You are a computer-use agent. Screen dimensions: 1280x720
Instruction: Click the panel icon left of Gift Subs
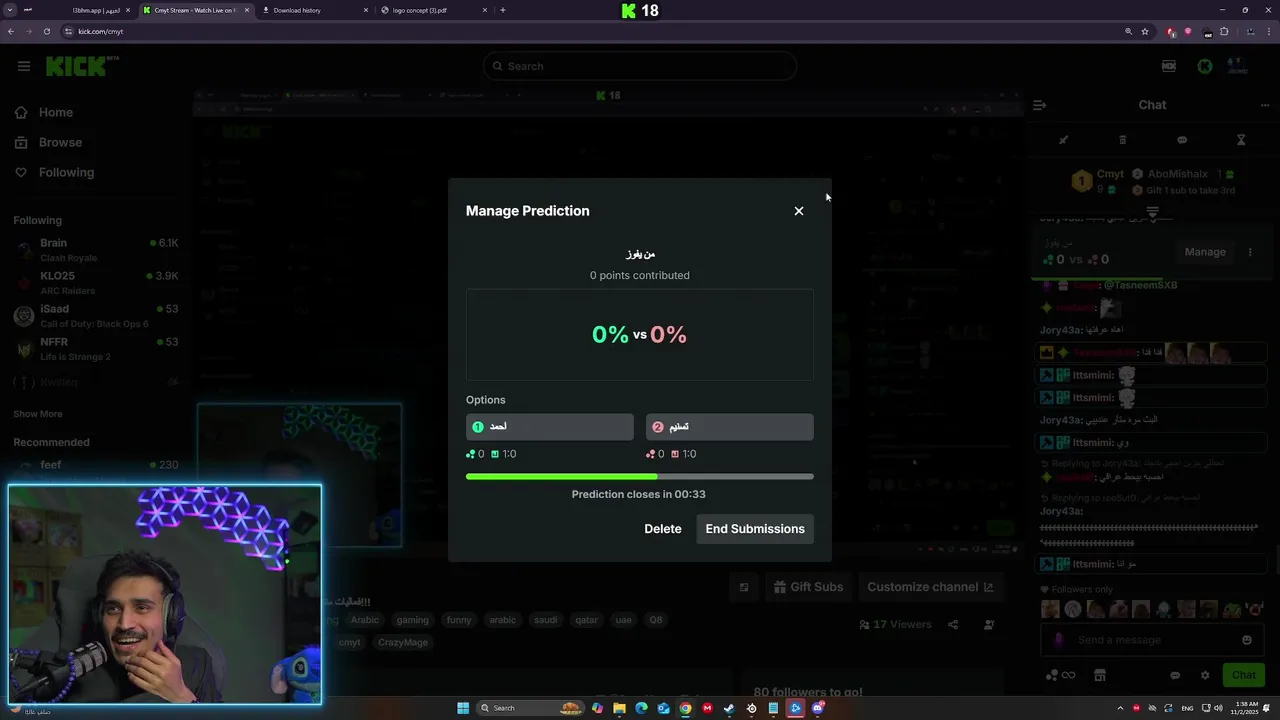[x=744, y=587]
